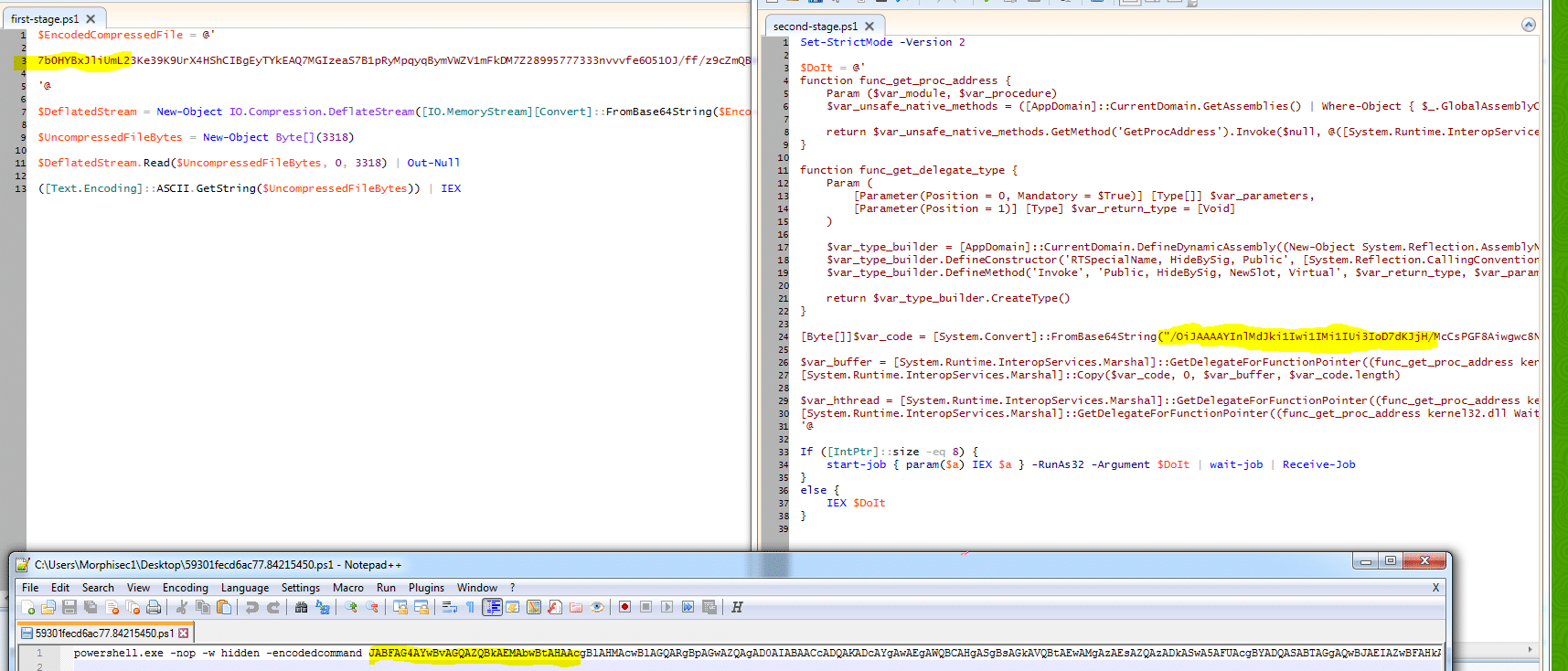Close the second-stage.ps1 tab
This screenshot has height=671, width=1568.
869,27
